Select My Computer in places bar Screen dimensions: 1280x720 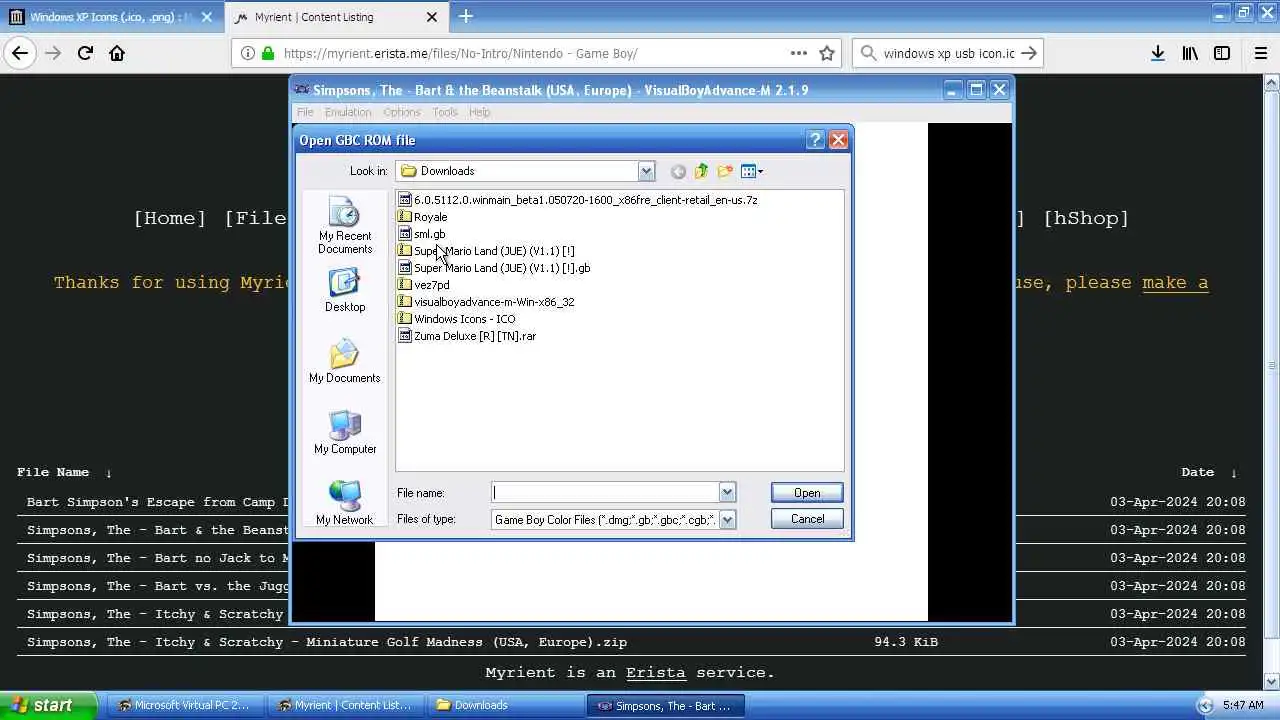point(345,432)
